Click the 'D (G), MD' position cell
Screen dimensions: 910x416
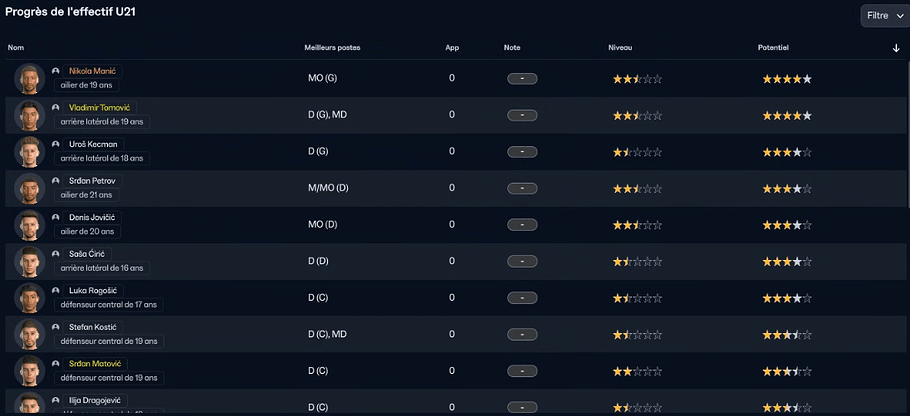pyautogui.click(x=327, y=115)
